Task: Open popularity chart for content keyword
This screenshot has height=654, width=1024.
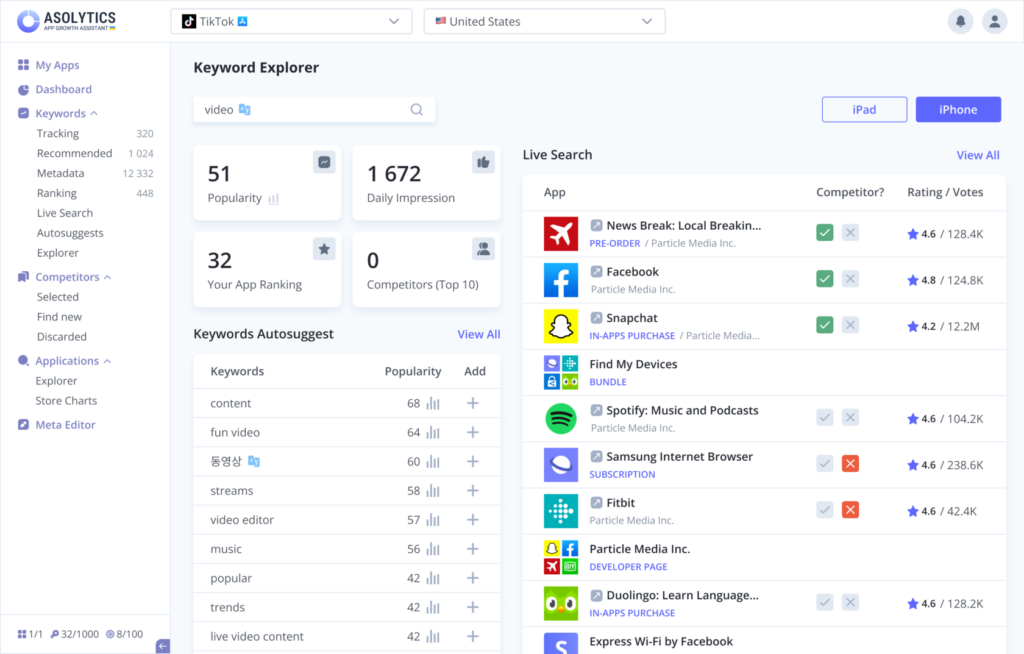Action: tap(433, 403)
